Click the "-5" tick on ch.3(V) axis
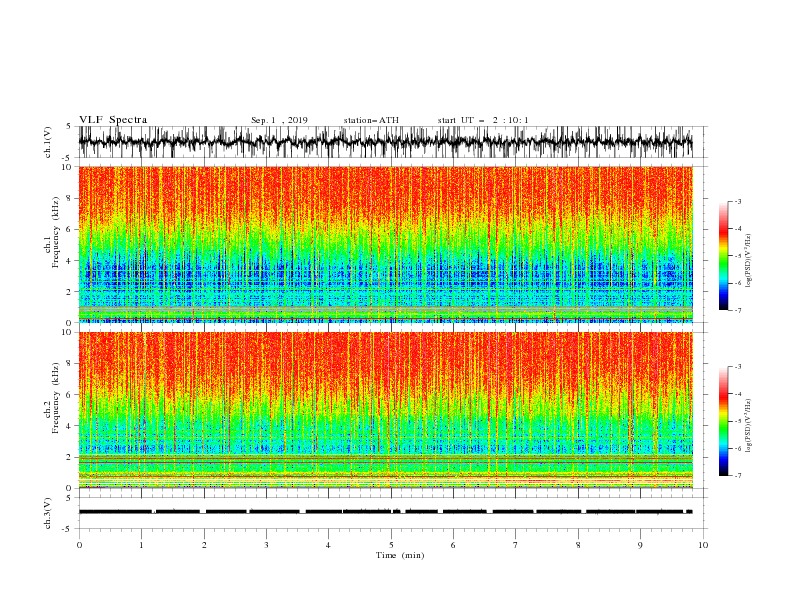 pyautogui.click(x=68, y=529)
